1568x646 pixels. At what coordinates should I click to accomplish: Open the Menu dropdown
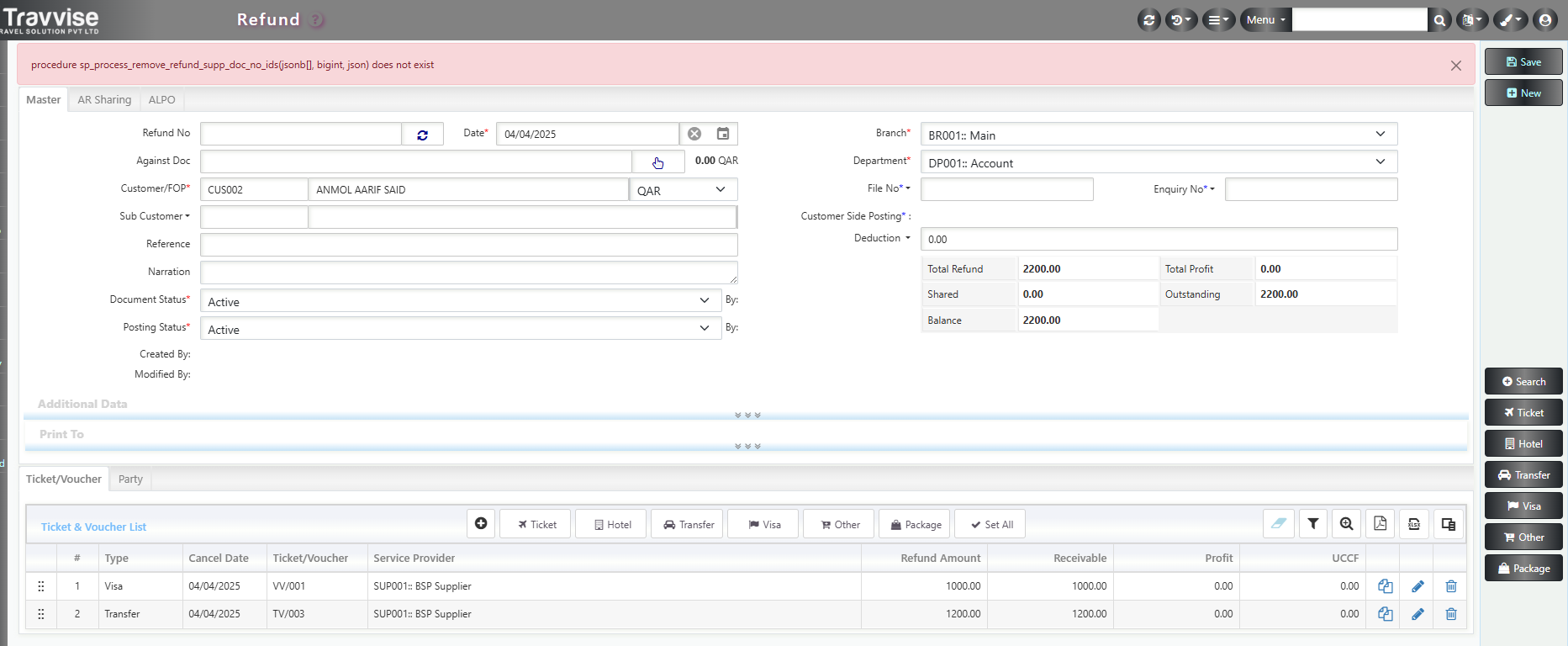pyautogui.click(x=1265, y=20)
